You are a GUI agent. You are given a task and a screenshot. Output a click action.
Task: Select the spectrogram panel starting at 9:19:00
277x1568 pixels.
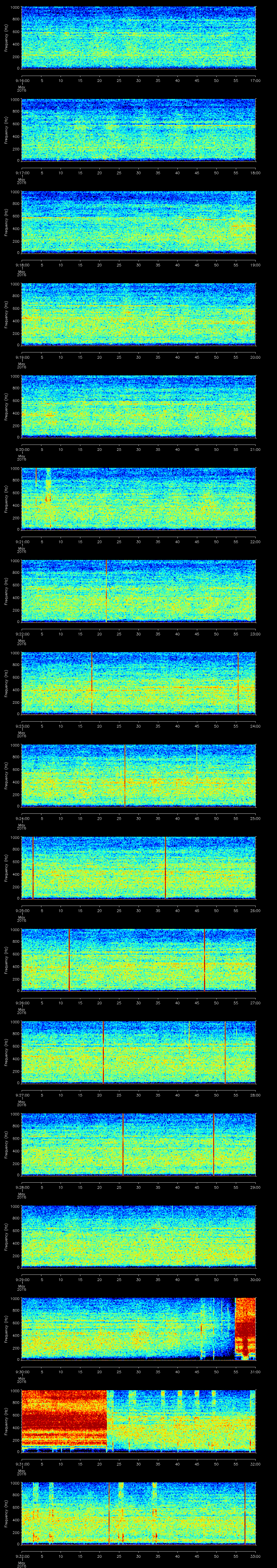(x=139, y=315)
